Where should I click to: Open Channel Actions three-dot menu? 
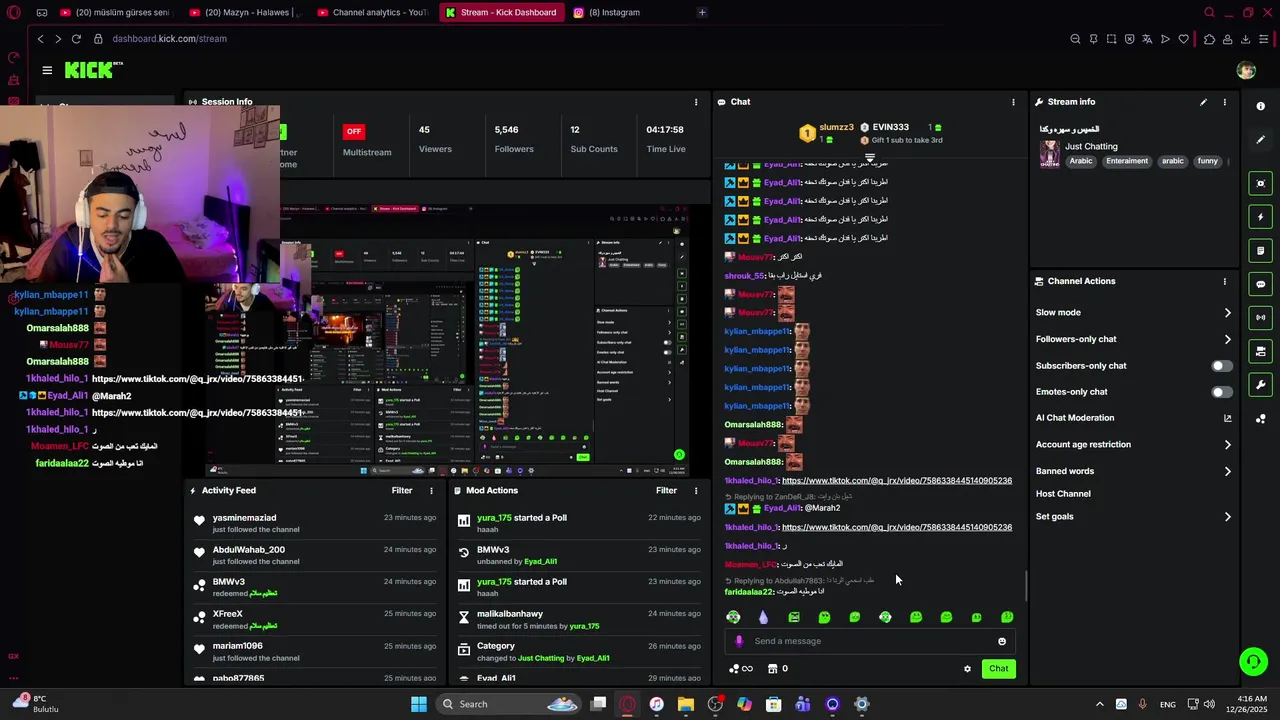[x=1224, y=282]
